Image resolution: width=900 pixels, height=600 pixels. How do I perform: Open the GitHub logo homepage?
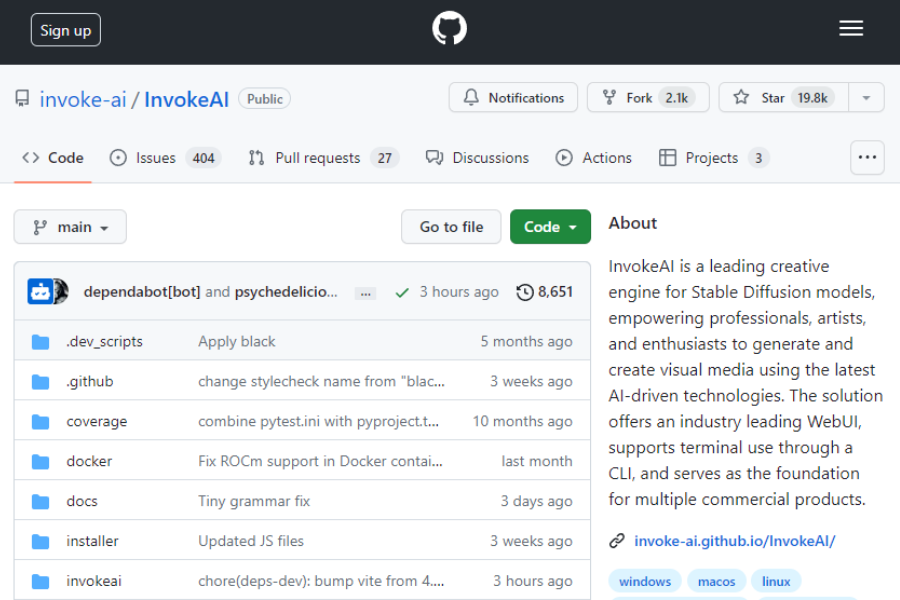pos(449,28)
